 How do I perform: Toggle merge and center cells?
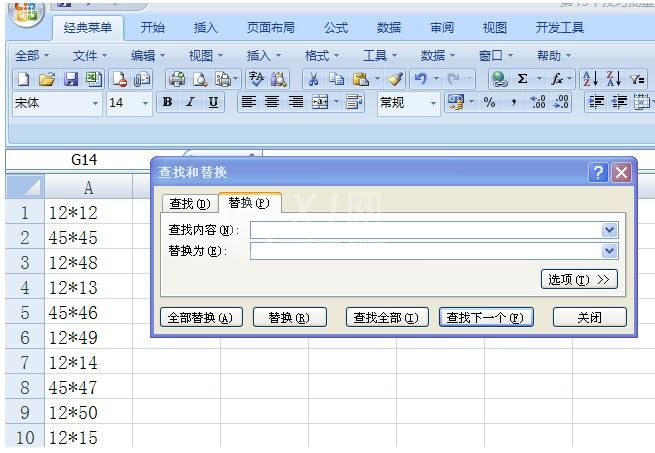click(x=320, y=102)
